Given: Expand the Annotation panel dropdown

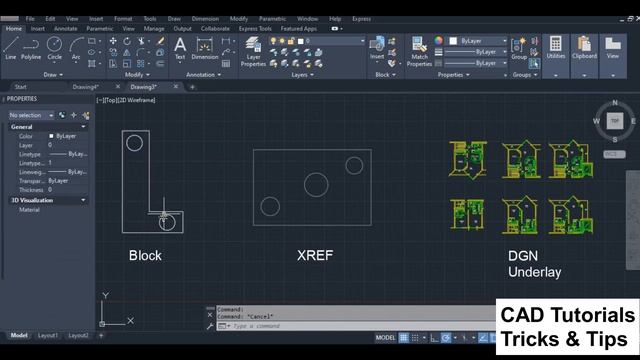Looking at the screenshot, I should [203, 75].
